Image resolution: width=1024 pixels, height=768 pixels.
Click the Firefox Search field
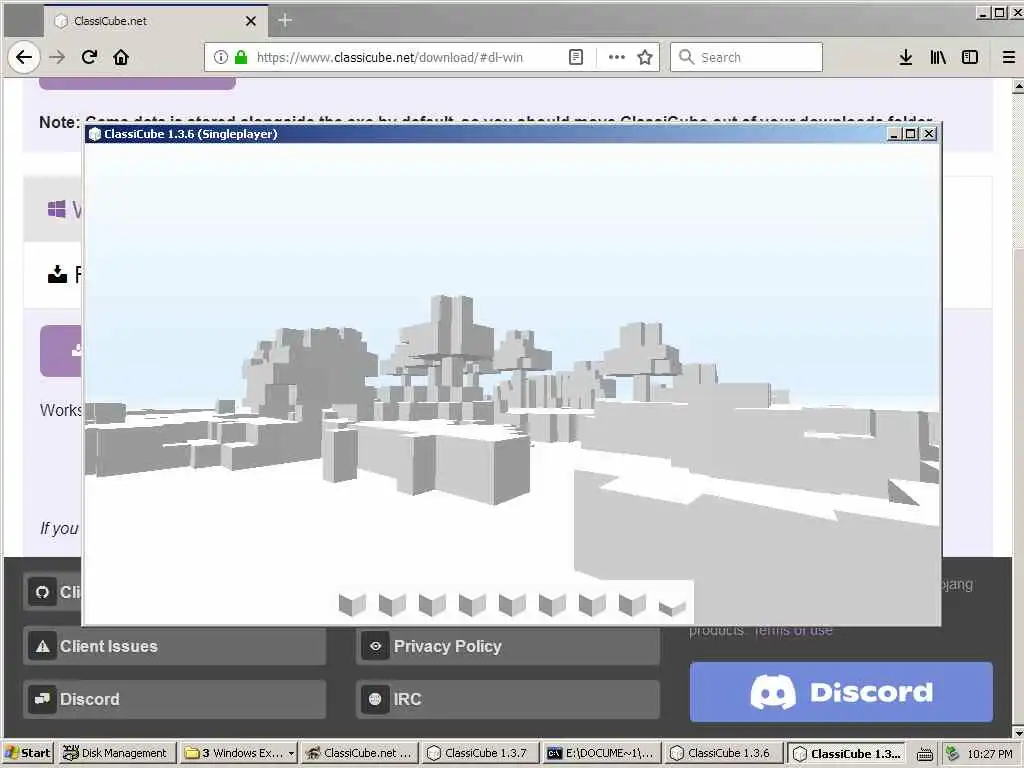pyautogui.click(x=746, y=57)
